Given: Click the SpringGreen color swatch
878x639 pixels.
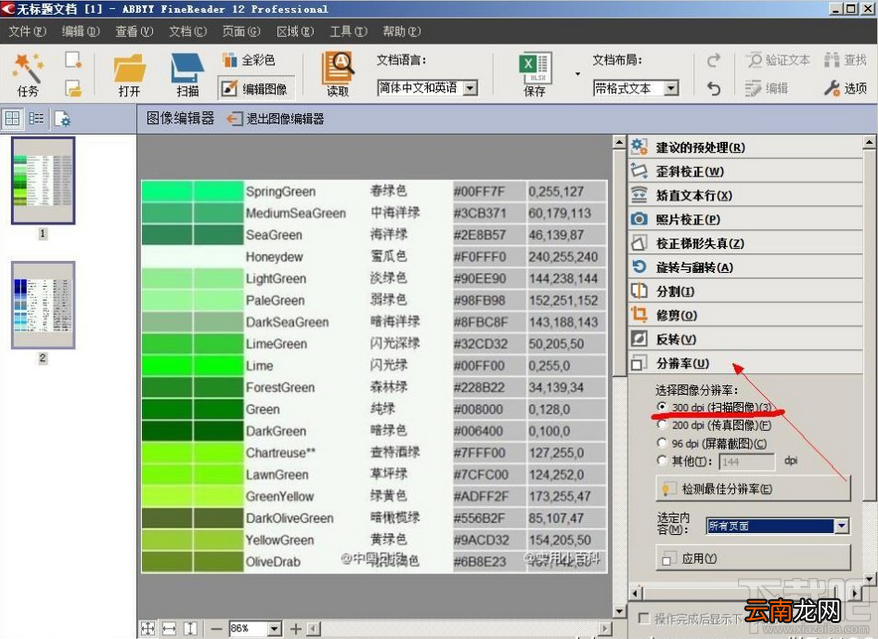Looking at the screenshot, I should coord(192,191).
